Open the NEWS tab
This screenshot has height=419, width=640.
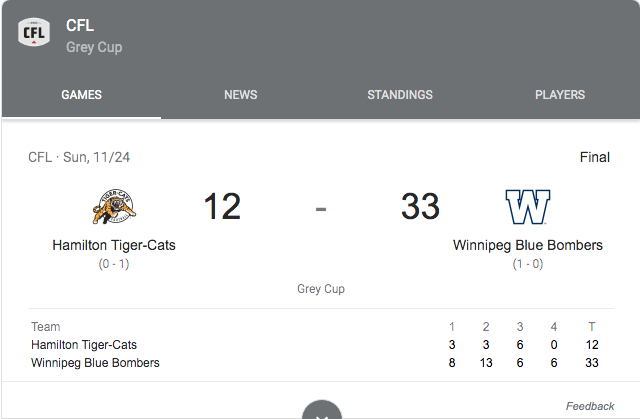[240, 95]
